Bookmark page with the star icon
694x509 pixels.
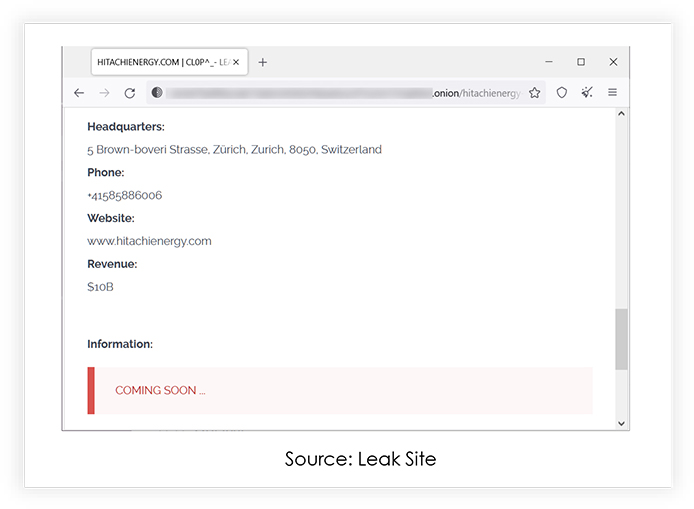pyautogui.click(x=535, y=93)
